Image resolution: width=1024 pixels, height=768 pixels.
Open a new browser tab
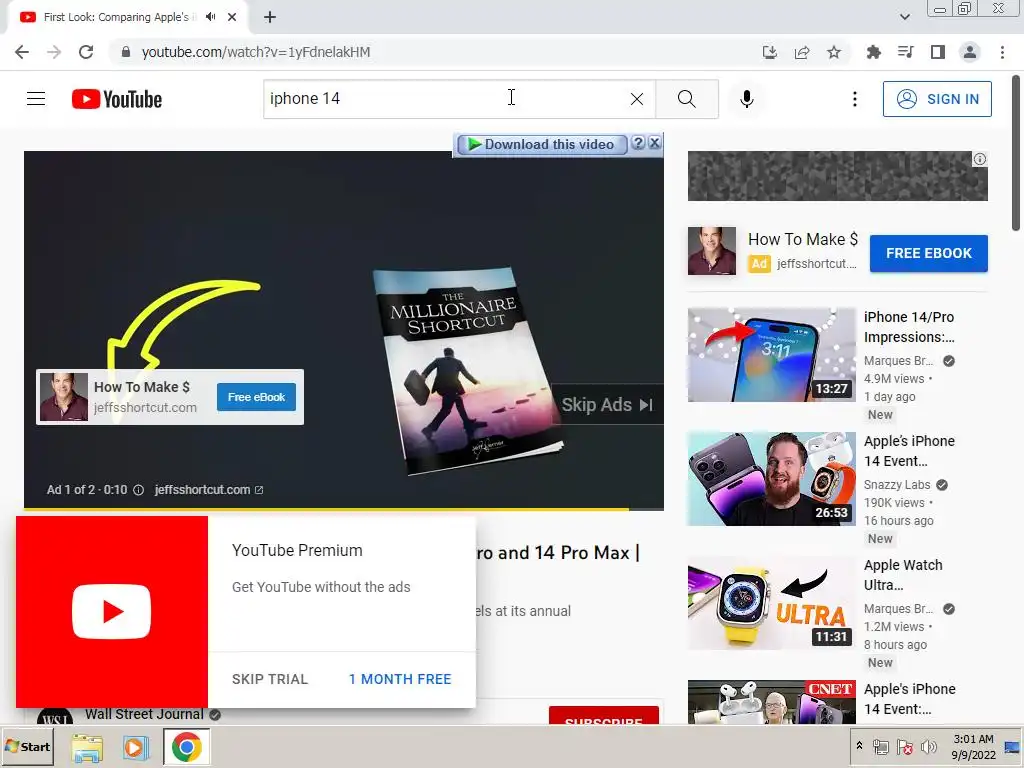click(x=270, y=17)
